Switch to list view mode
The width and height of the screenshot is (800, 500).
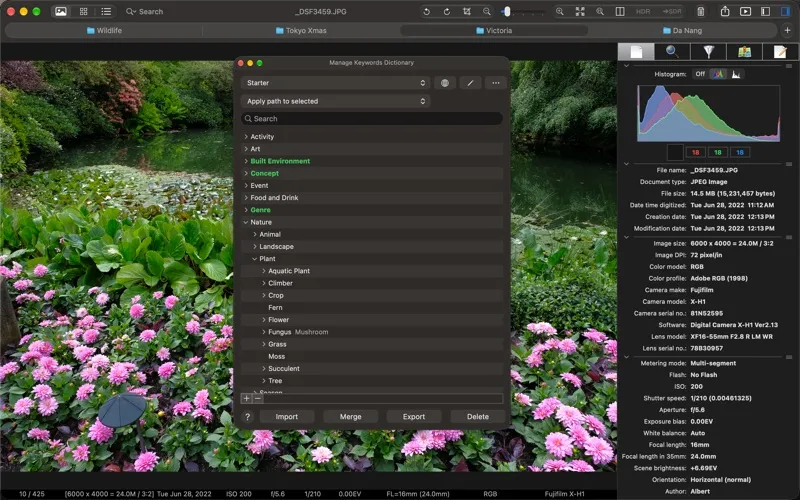pyautogui.click(x=106, y=11)
